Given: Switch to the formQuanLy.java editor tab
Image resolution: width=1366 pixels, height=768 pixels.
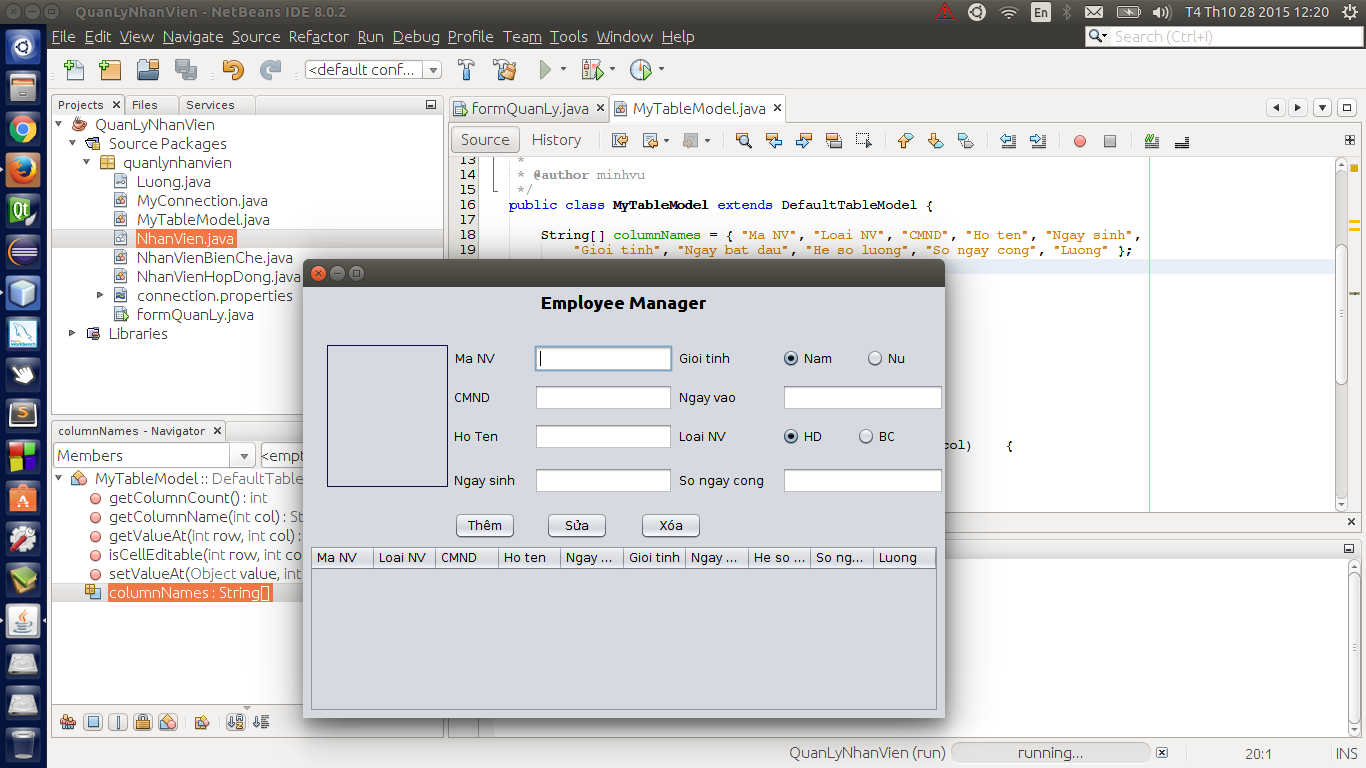Looking at the screenshot, I should 529,109.
